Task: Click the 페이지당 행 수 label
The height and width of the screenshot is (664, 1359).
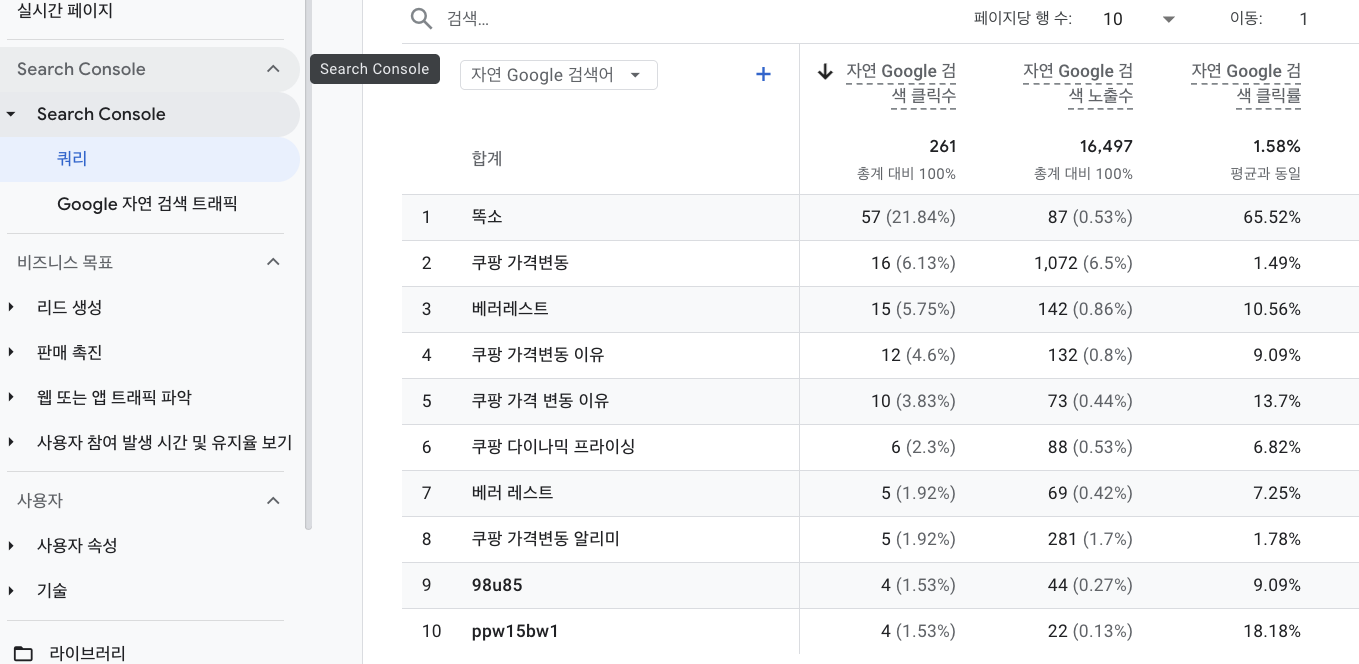Action: tap(1023, 19)
